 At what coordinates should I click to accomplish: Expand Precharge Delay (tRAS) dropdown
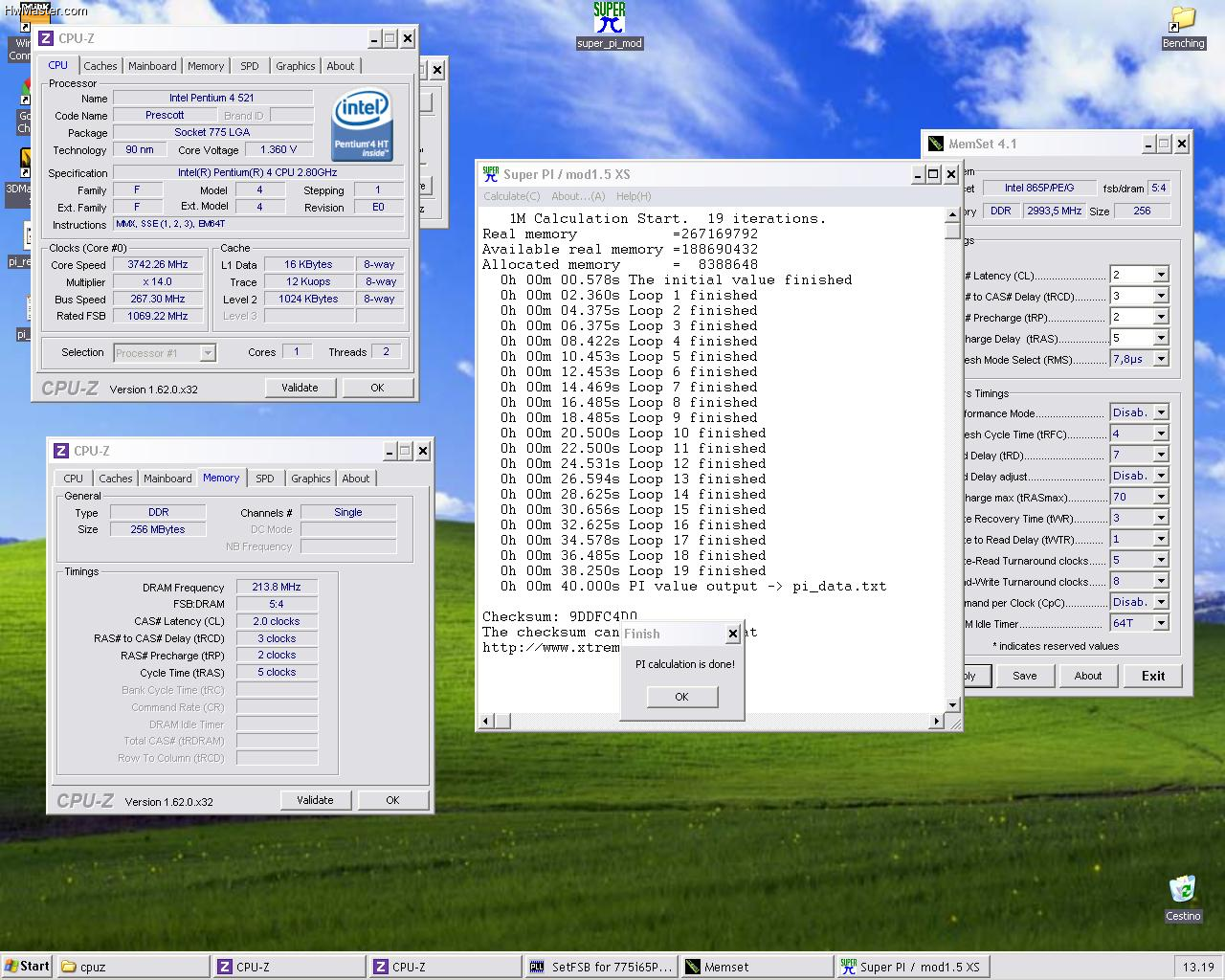tap(1161, 339)
